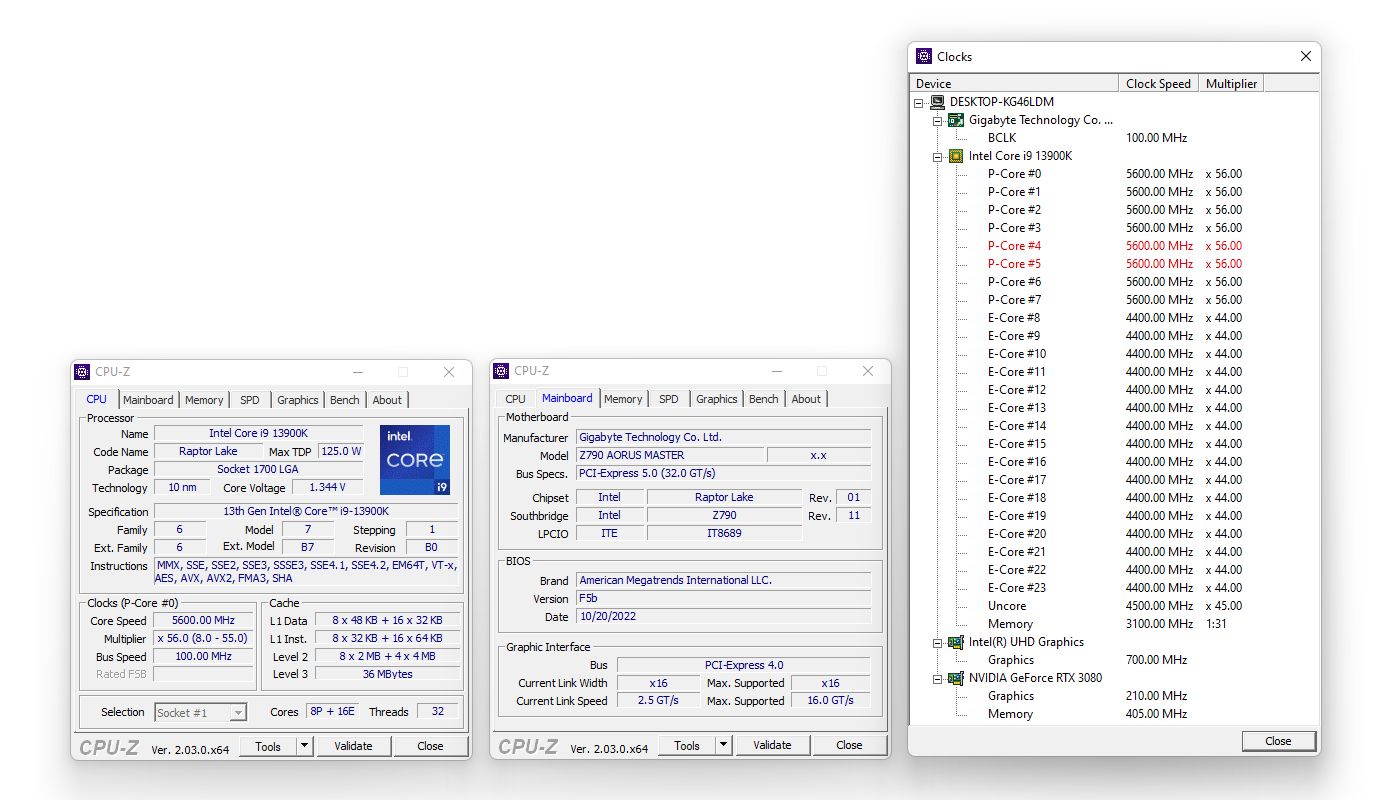Viewport: 1400px width, 800px height.
Task: Open Memory tab in the middle CPU-Z window
Action: tap(623, 399)
